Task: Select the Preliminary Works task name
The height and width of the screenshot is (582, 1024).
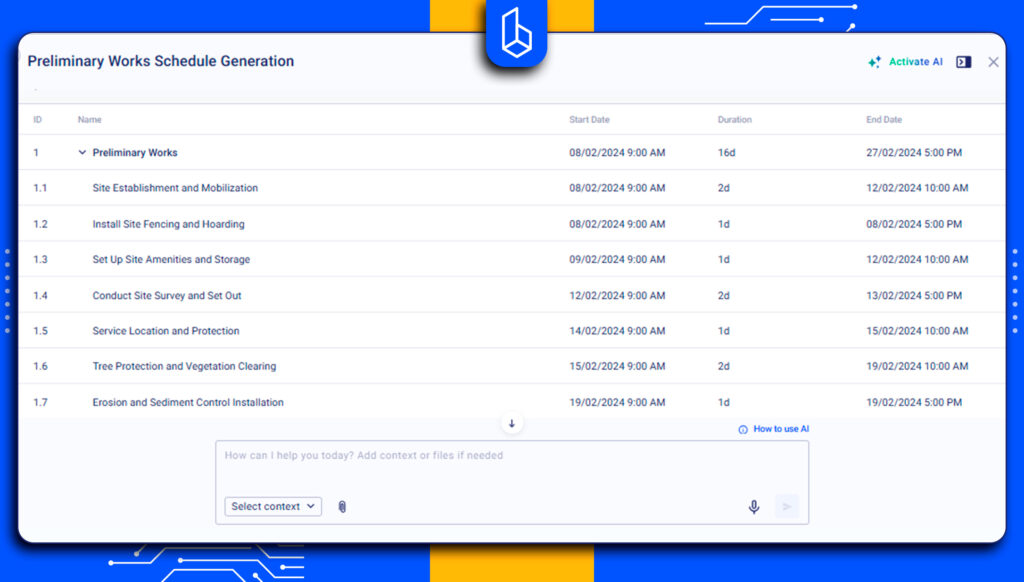Action: 135,152
